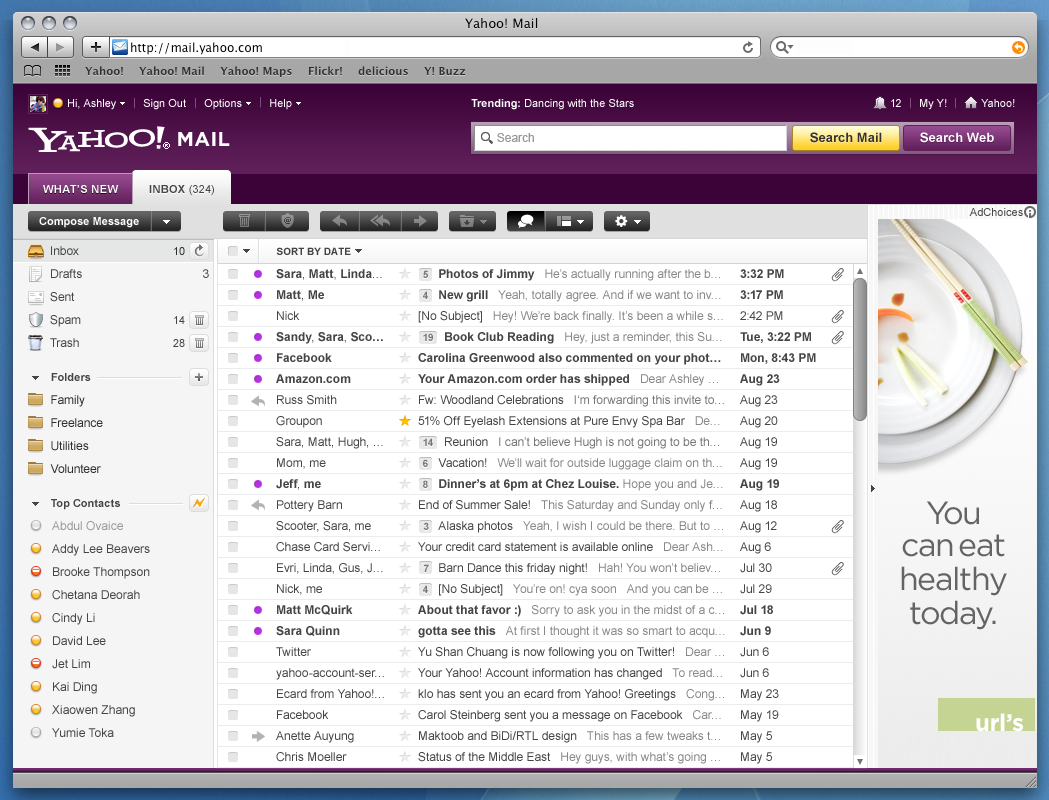Viewport: 1049px width, 800px height.
Task: Select the checkbox for Facebook Carolina Greenwood email
Action: pyautogui.click(x=233, y=358)
